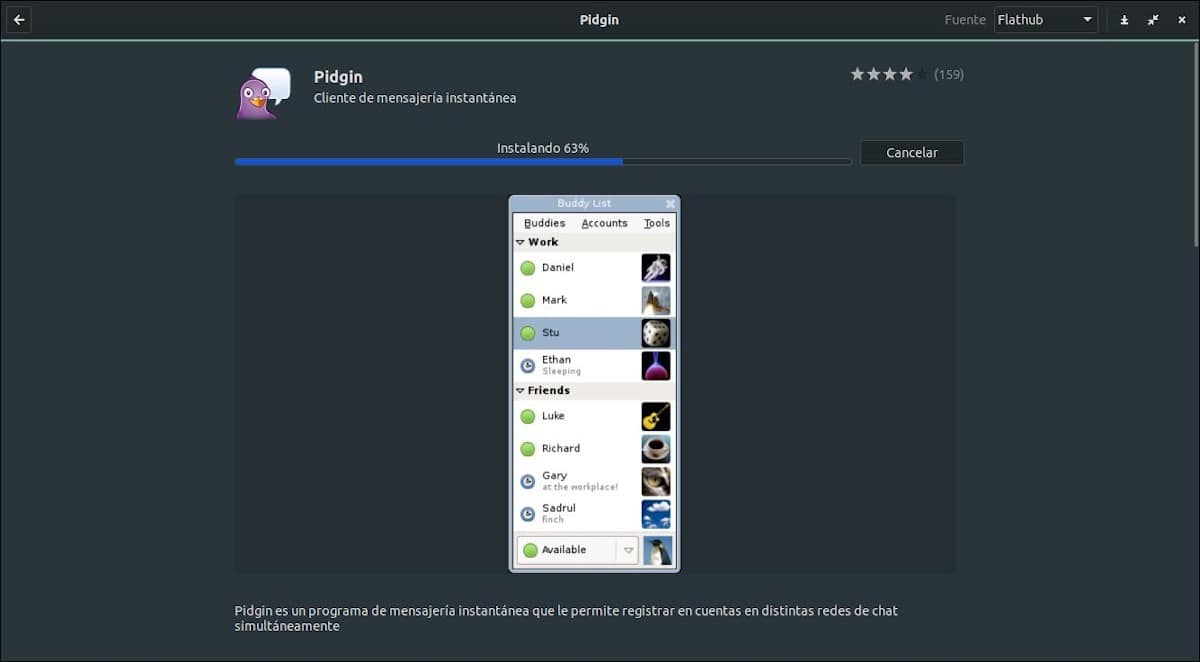The height and width of the screenshot is (662, 1200).
Task: Click Richard's coffee cup avatar
Action: coord(656,448)
